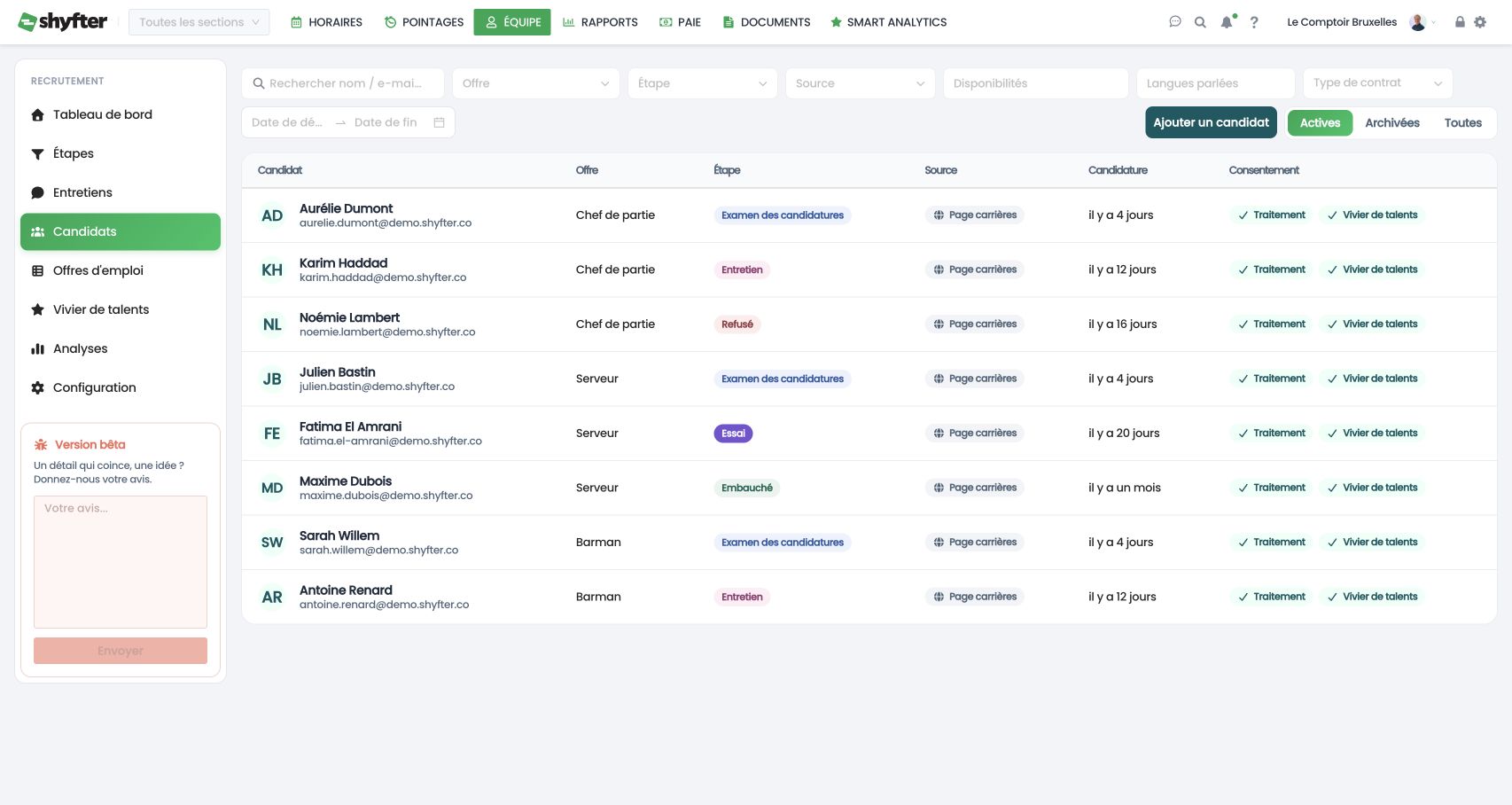This screenshot has width=1512, height=805.
Task: Click the lock icon in top bar
Action: (x=1460, y=22)
